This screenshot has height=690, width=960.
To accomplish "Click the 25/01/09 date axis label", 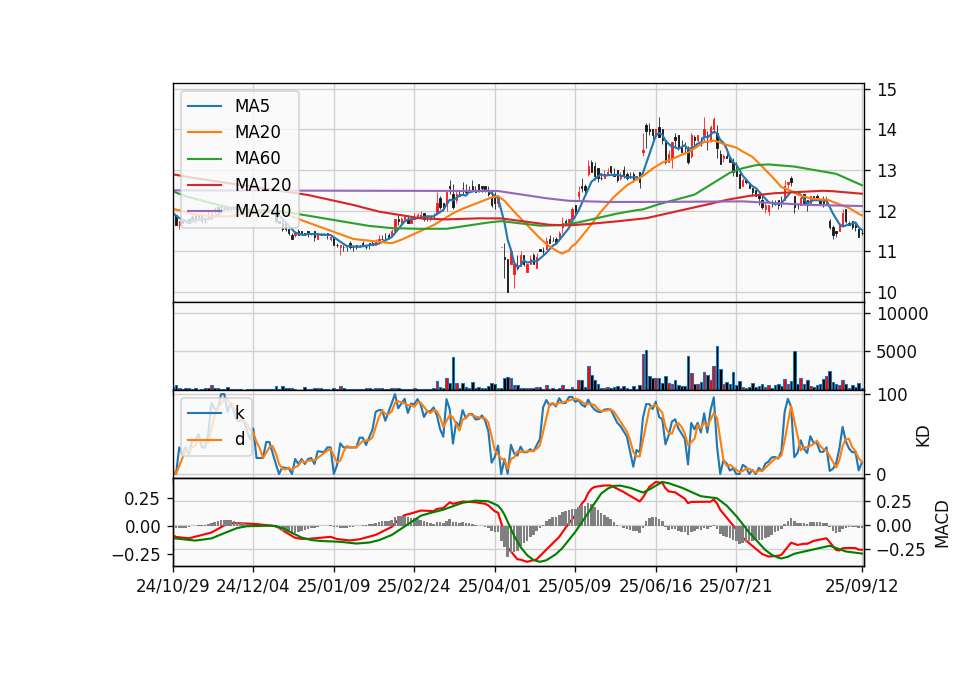I will (334, 586).
